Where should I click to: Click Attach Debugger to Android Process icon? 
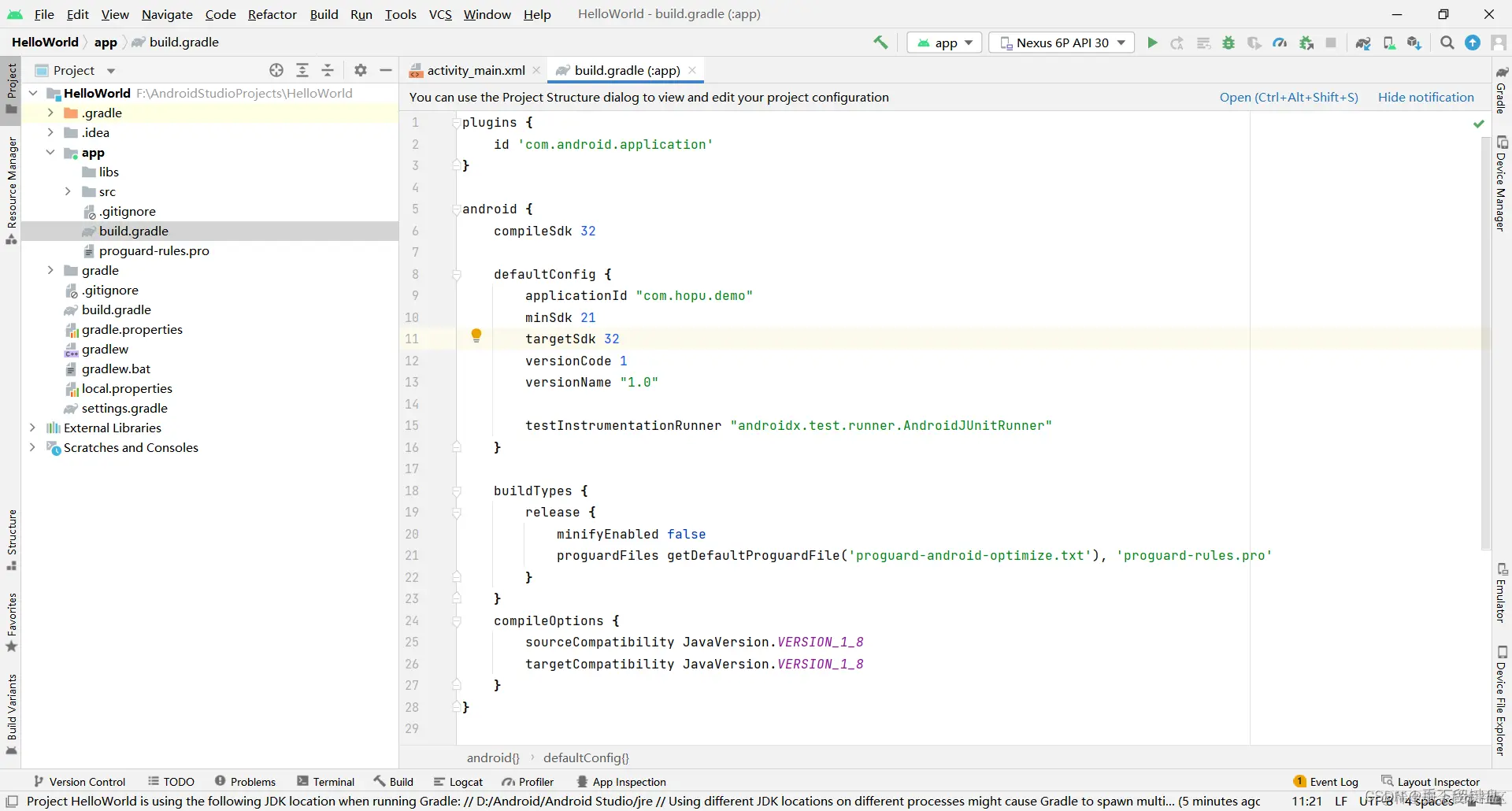pyautogui.click(x=1306, y=43)
